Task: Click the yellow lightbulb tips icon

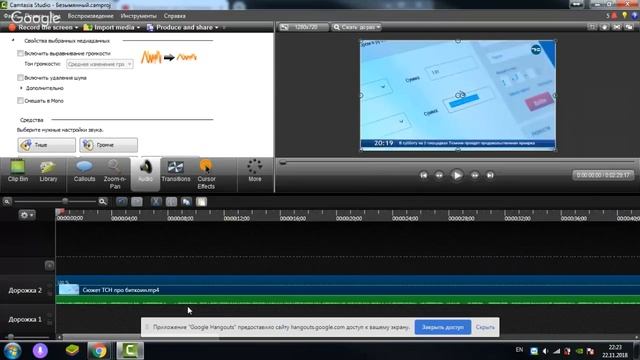Action: [624, 16]
